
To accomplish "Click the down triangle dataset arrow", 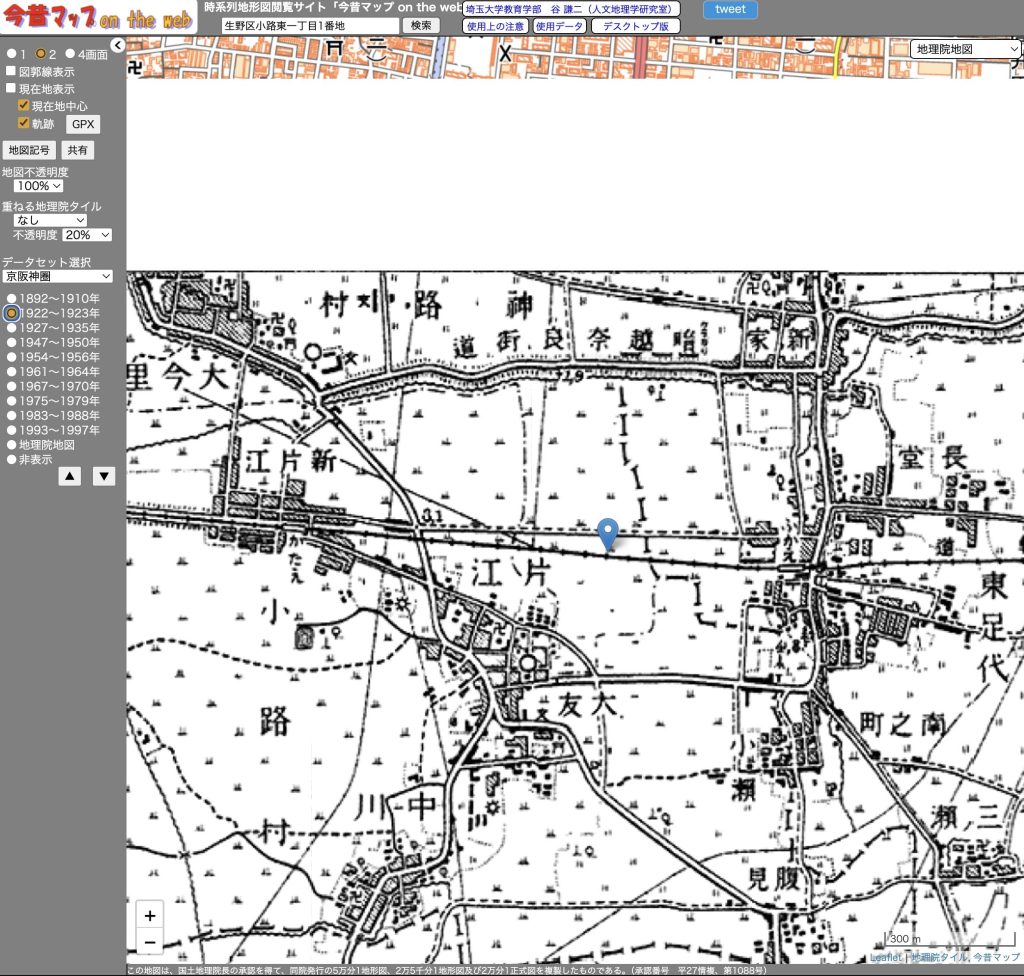I will [x=104, y=476].
